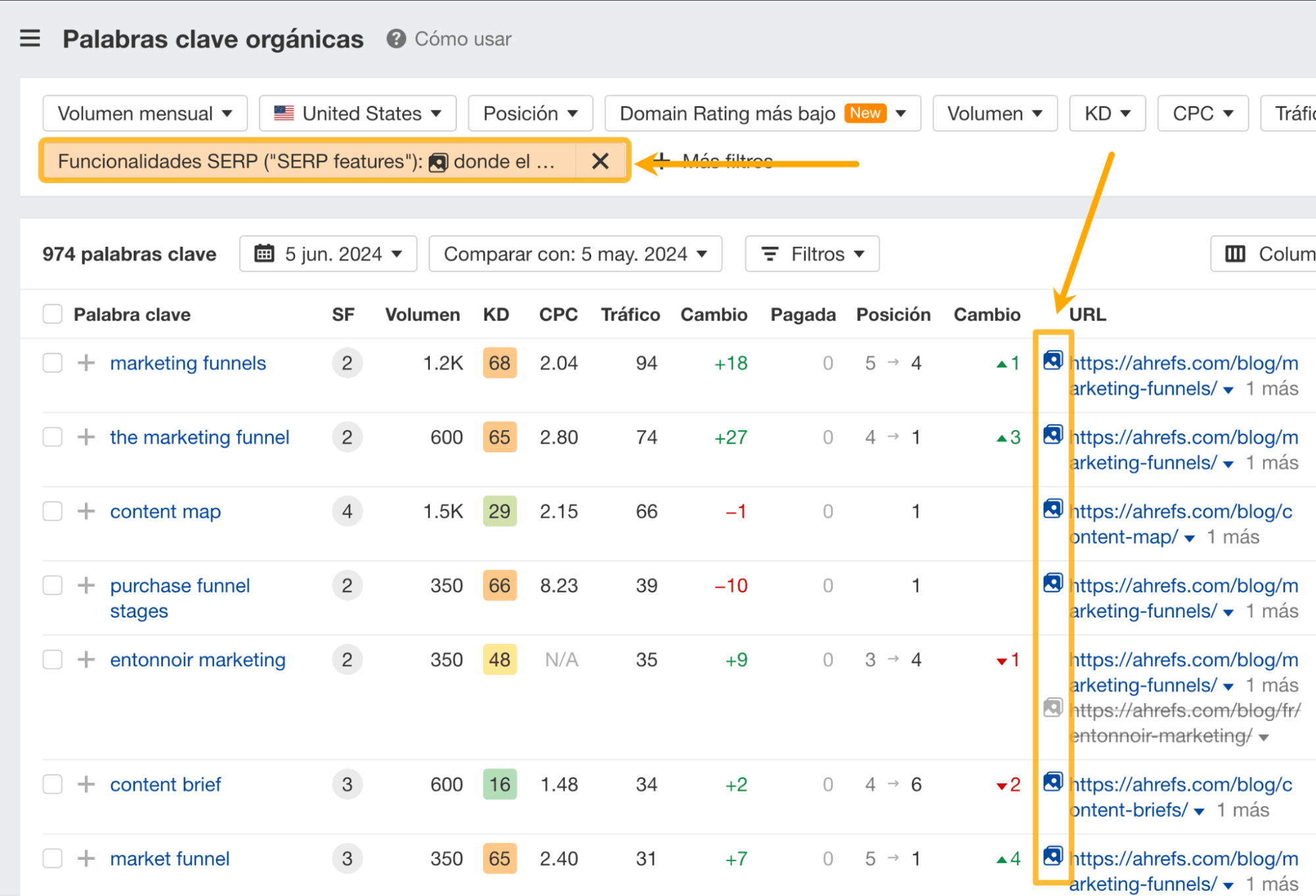Open SF badge for market funnel row
Image resolution: width=1316 pixels, height=896 pixels.
[347, 858]
